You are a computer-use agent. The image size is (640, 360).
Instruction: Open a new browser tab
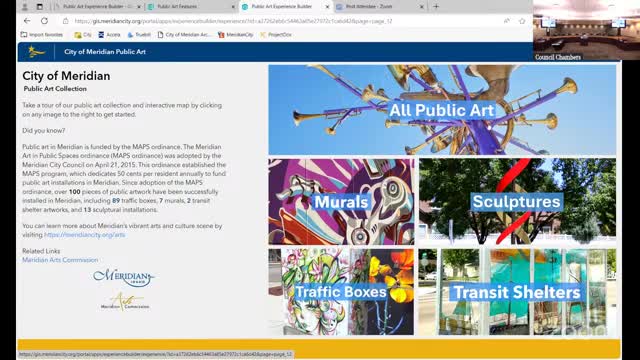[436, 7]
